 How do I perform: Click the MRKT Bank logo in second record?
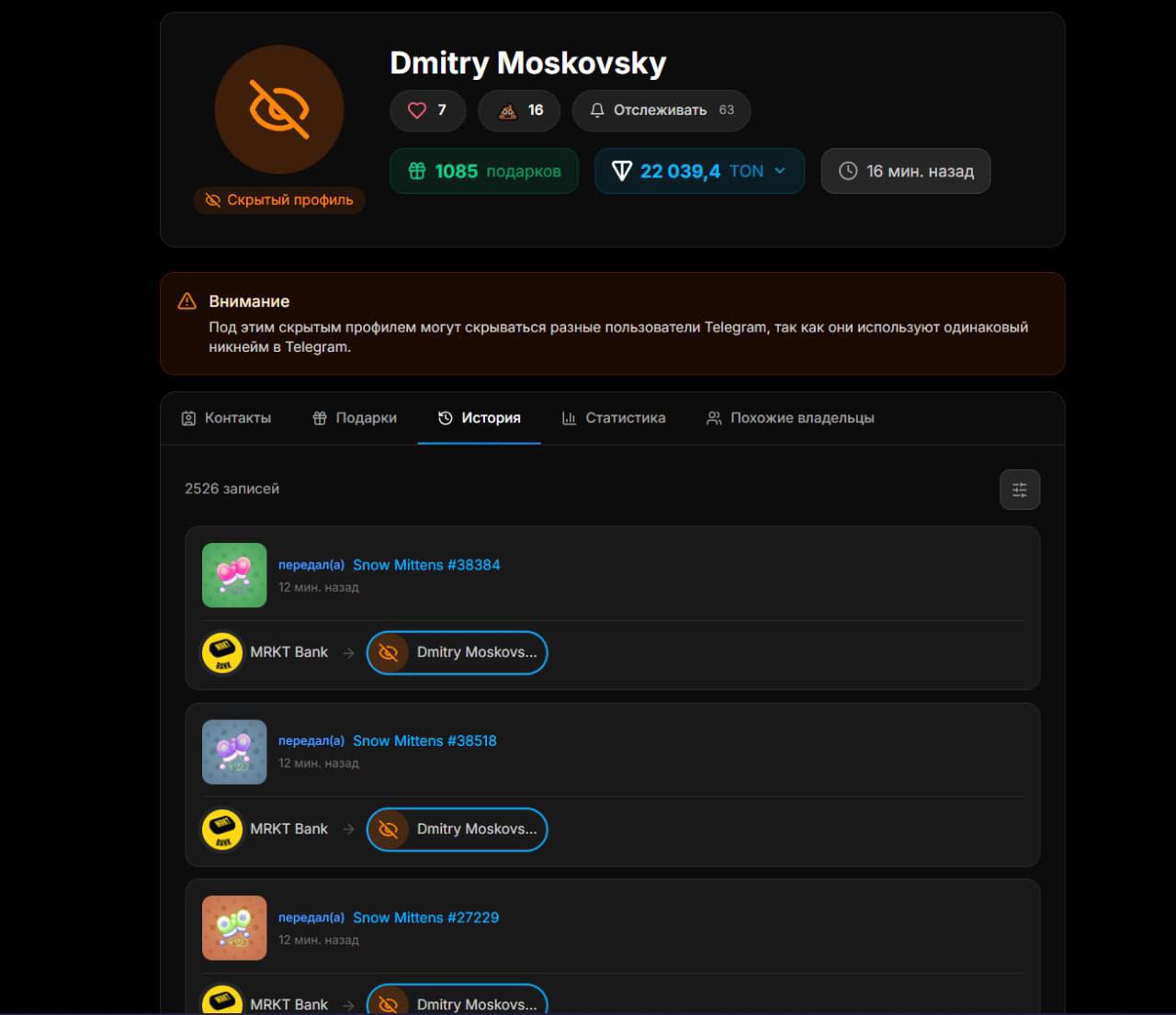pyautogui.click(x=221, y=829)
